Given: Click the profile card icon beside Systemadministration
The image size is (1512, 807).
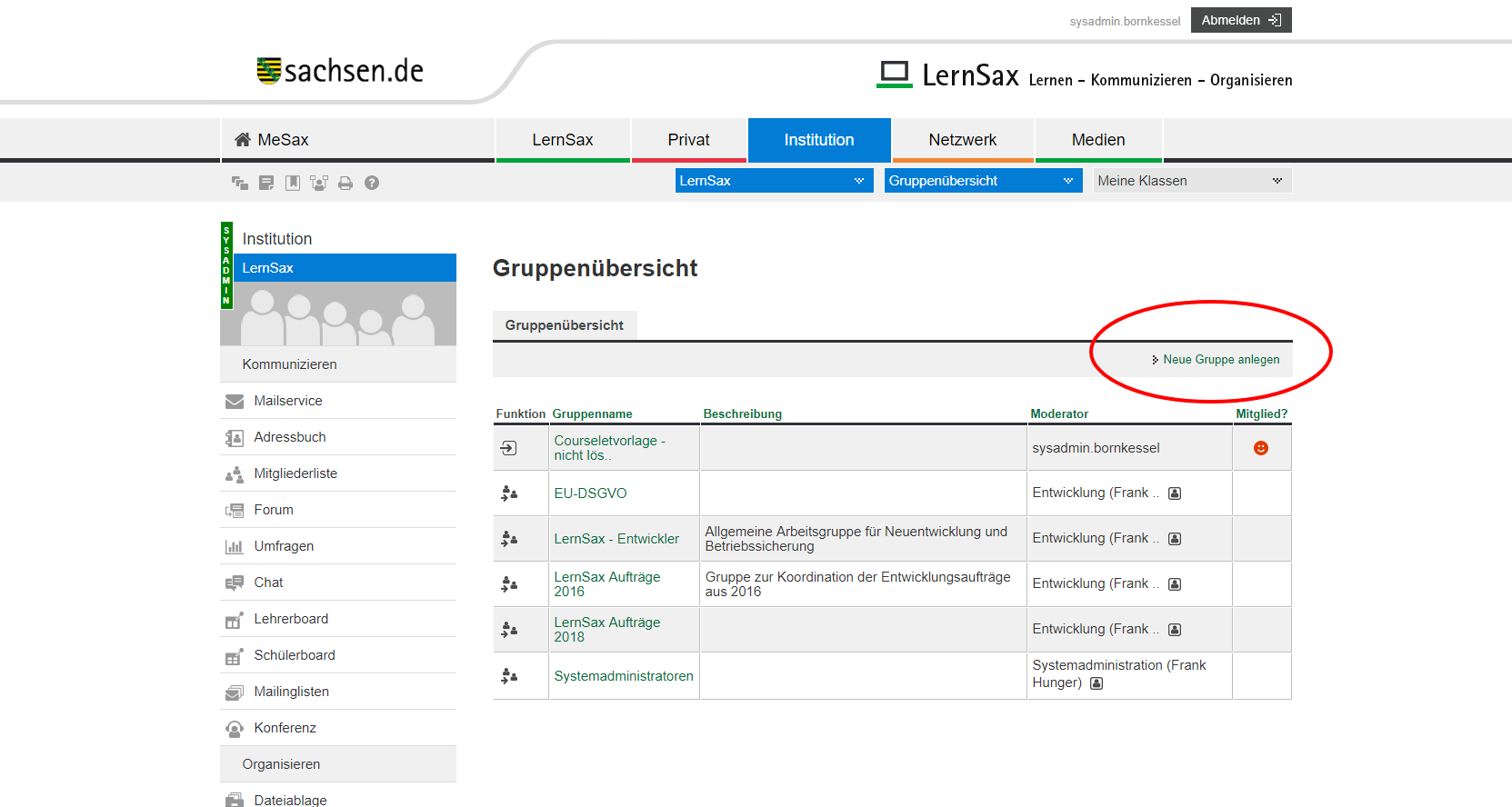Looking at the screenshot, I should coord(1096,683).
